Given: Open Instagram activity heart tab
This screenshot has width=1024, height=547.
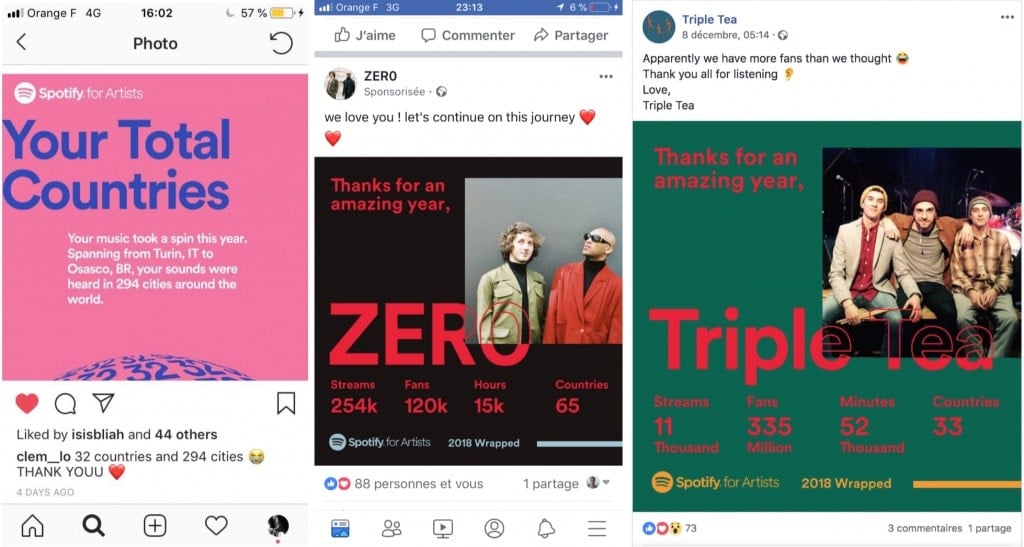Looking at the screenshot, I should 216,525.
